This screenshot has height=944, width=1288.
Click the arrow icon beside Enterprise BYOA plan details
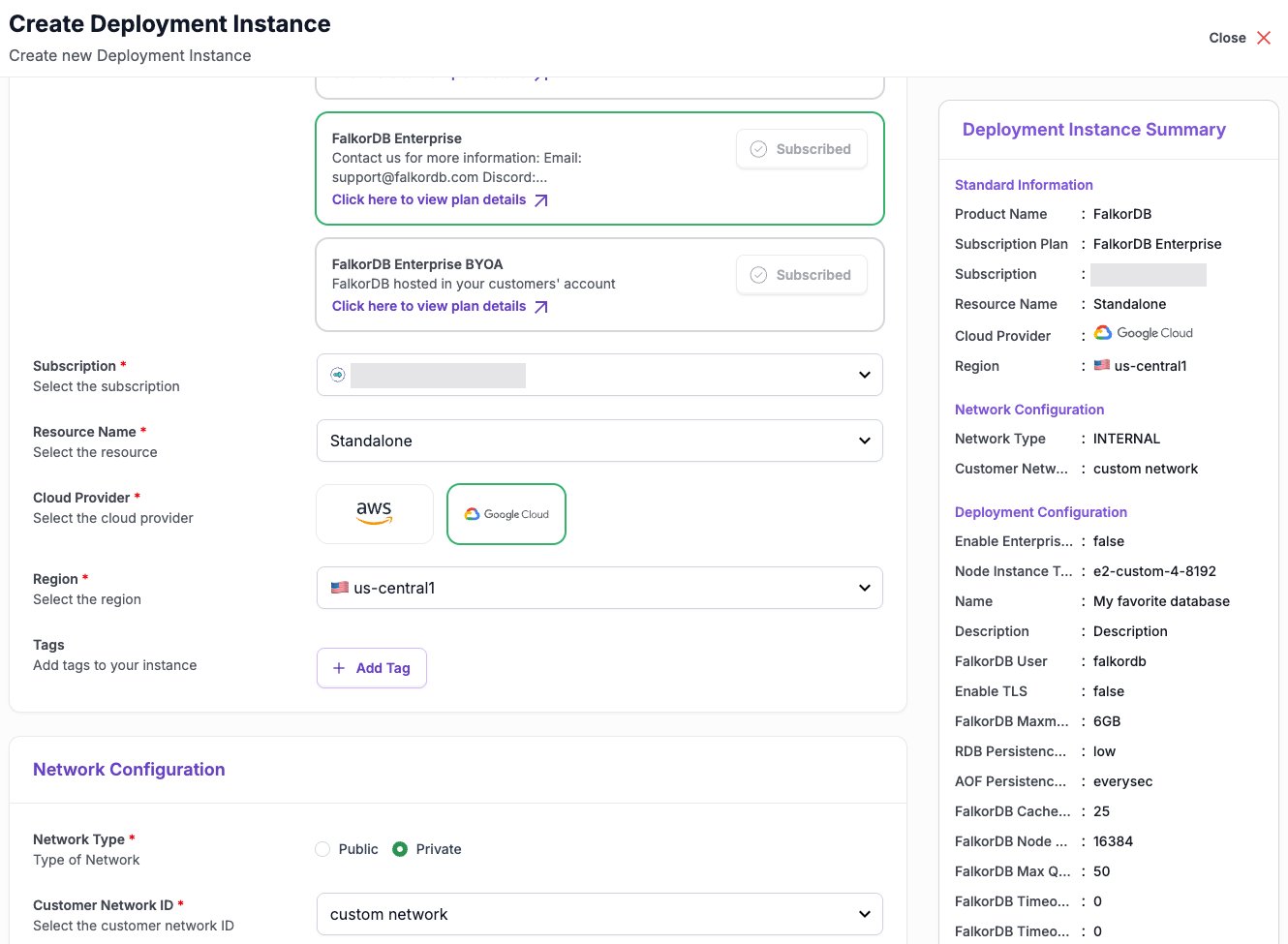pos(541,307)
